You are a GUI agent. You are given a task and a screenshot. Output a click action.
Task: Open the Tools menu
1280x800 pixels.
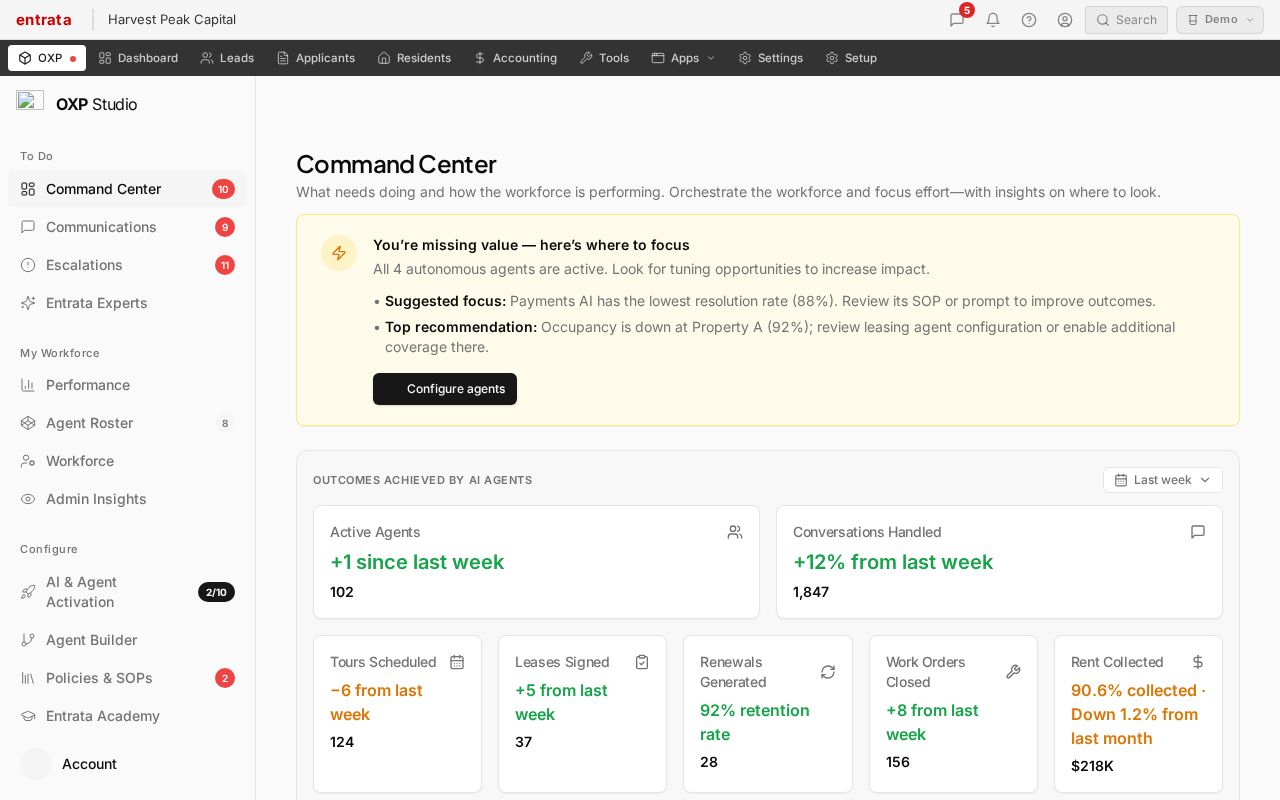click(604, 58)
